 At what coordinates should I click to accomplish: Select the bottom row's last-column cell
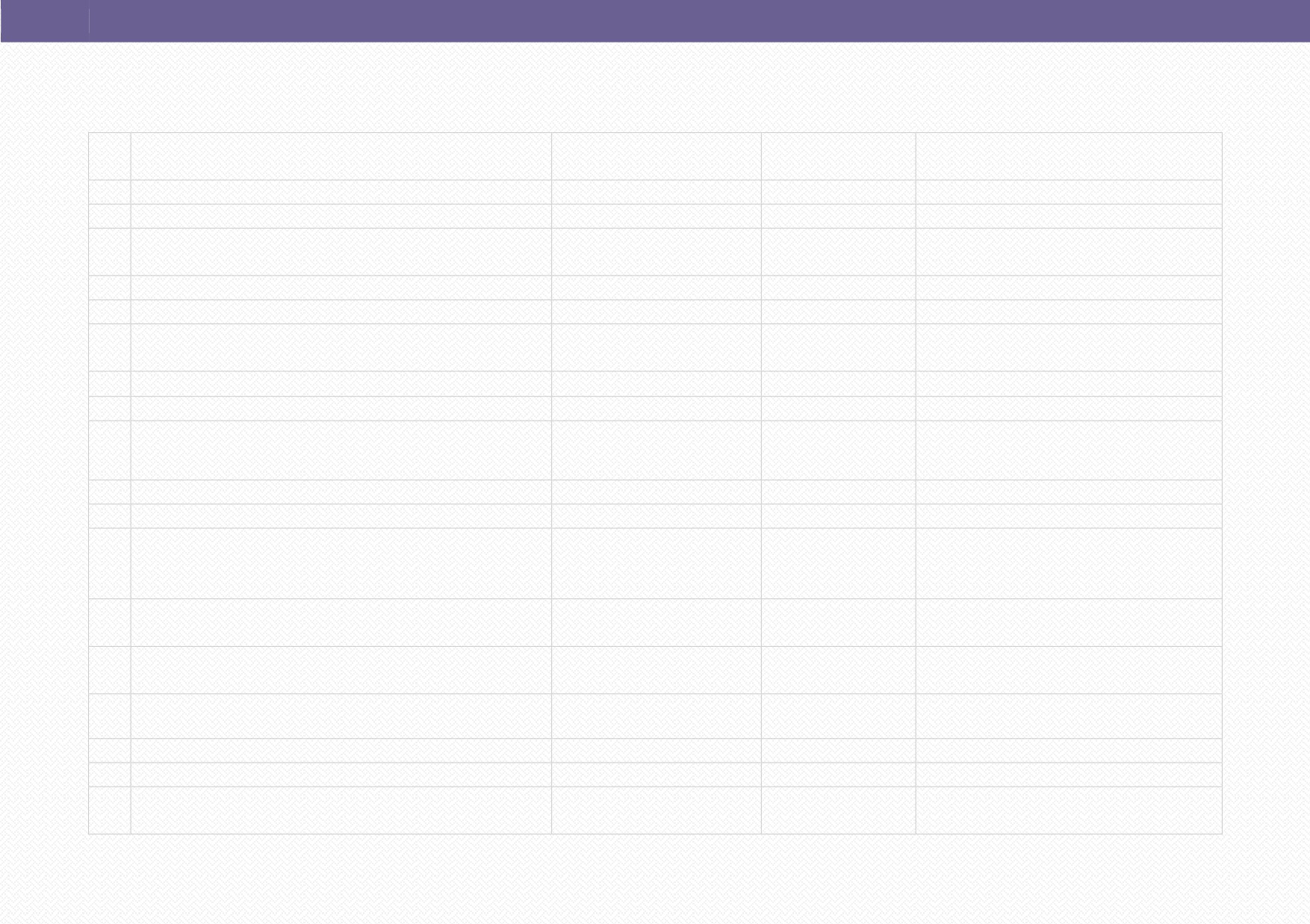point(1069,810)
